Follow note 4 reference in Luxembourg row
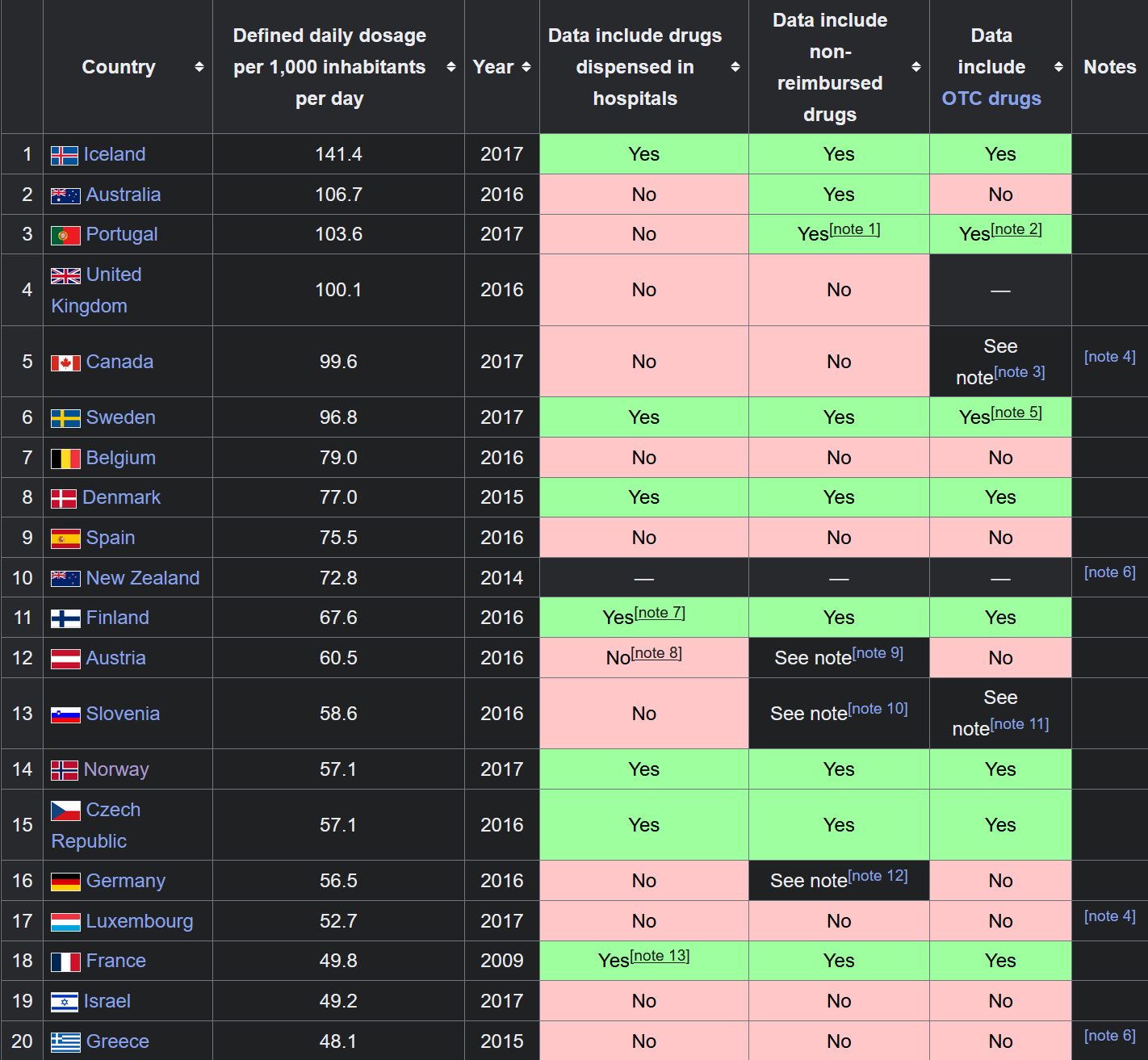 [1110, 916]
